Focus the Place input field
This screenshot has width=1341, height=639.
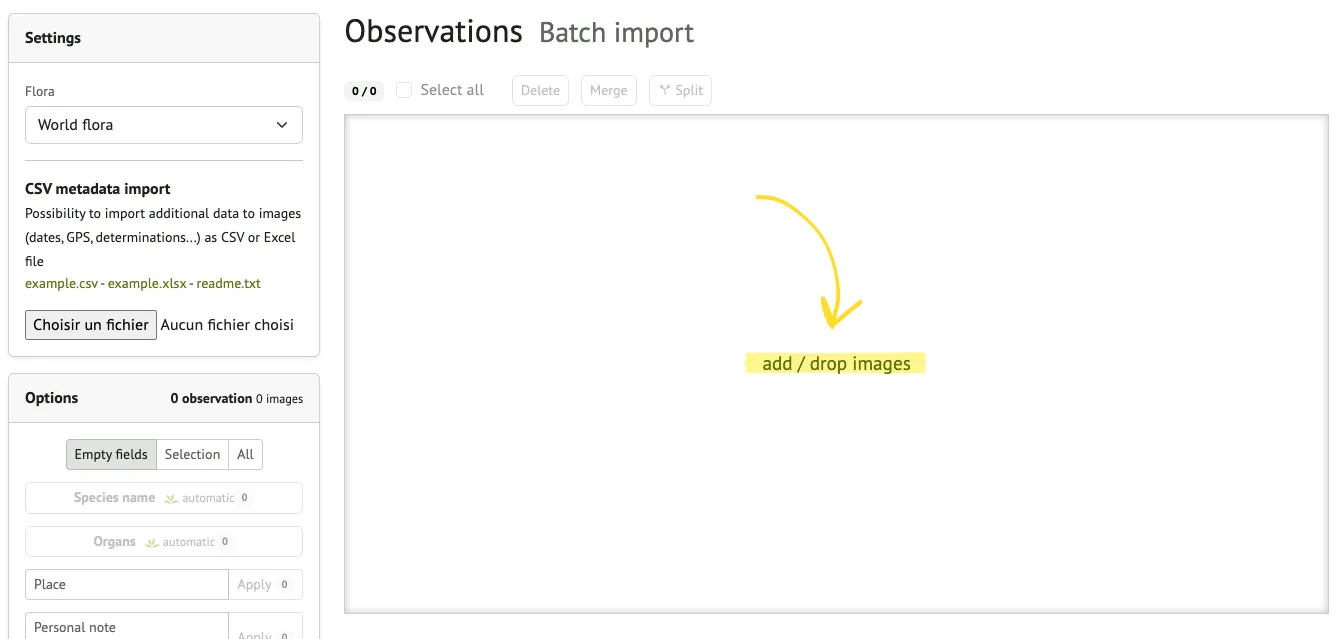(x=127, y=585)
